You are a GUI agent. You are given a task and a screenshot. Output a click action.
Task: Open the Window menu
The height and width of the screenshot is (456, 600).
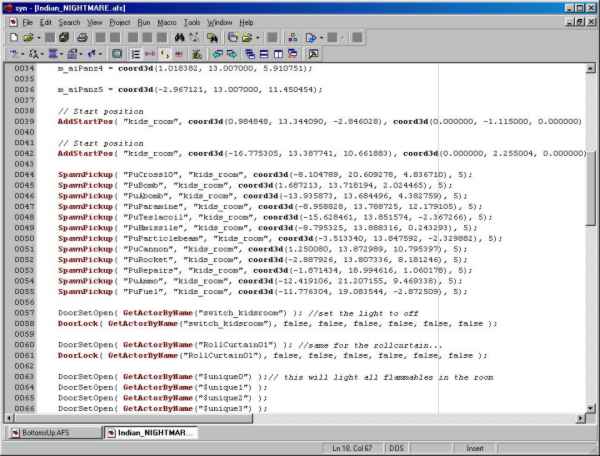tap(220, 22)
